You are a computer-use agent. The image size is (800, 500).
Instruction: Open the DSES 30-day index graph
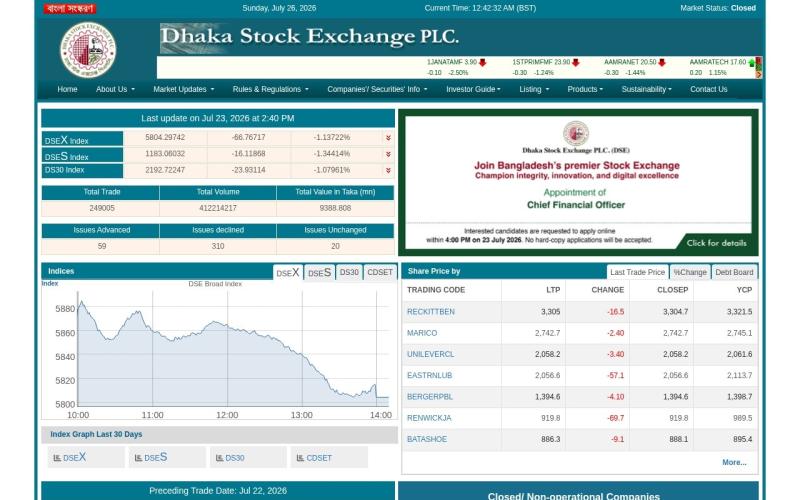[167, 457]
